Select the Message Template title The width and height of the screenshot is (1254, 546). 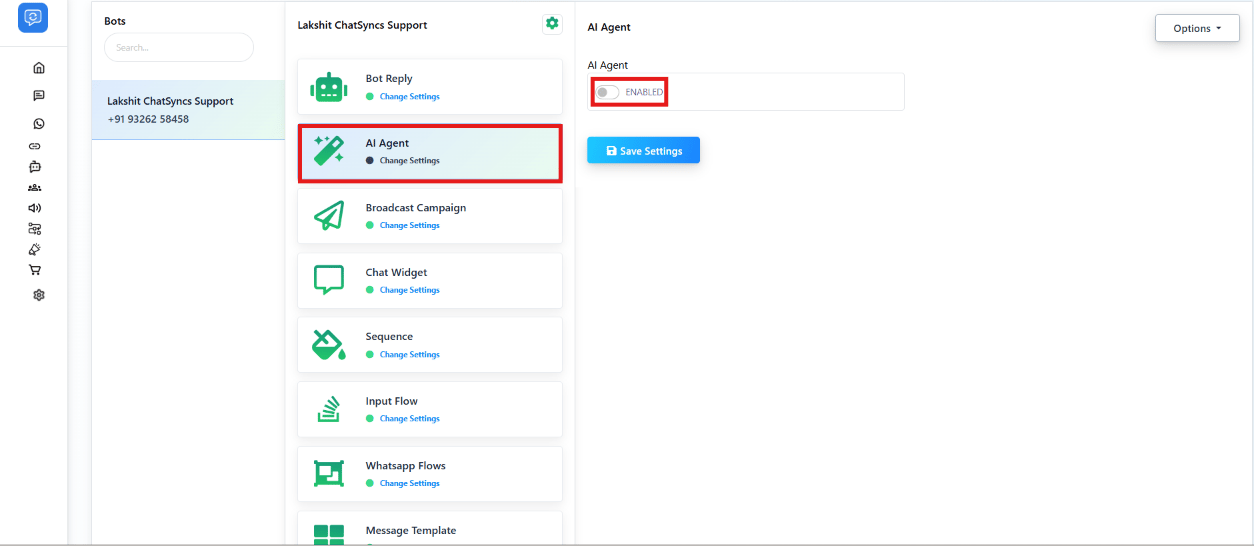(411, 531)
